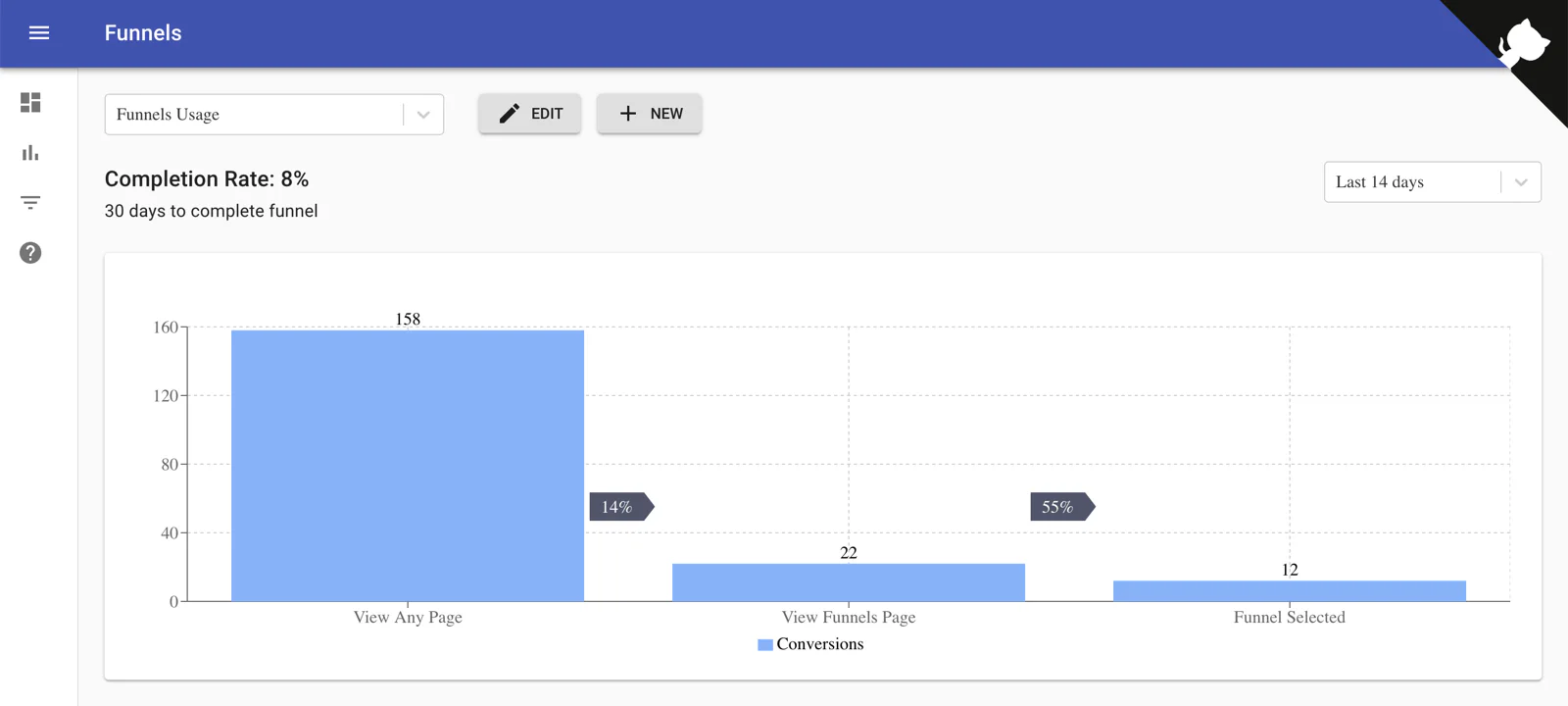Click the Funnel Selected axis label
The height and width of the screenshot is (706, 1568).
1290,618
